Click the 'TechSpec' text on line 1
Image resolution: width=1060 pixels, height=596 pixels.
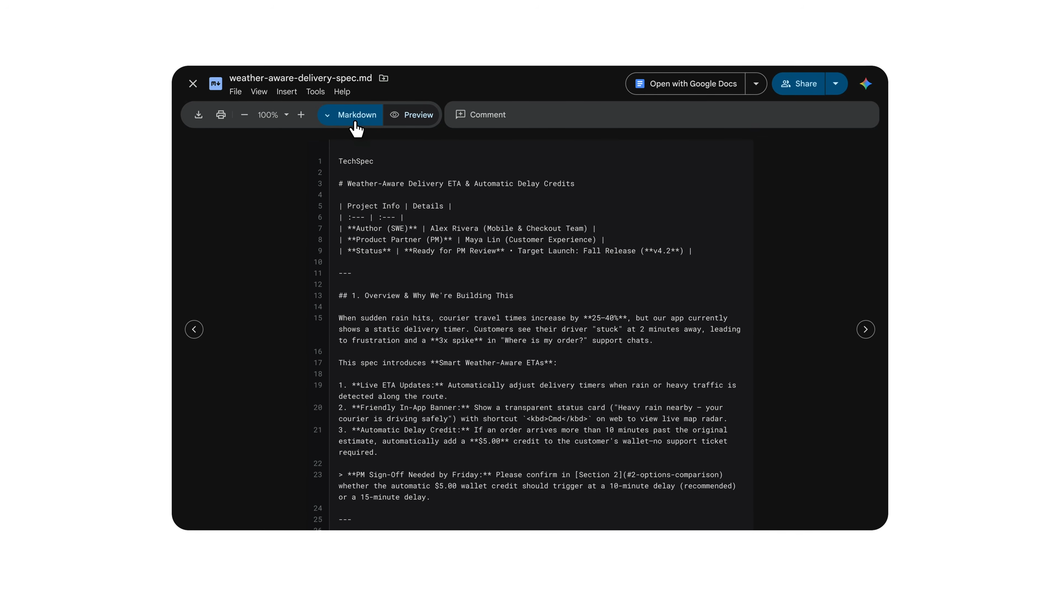[356, 162]
